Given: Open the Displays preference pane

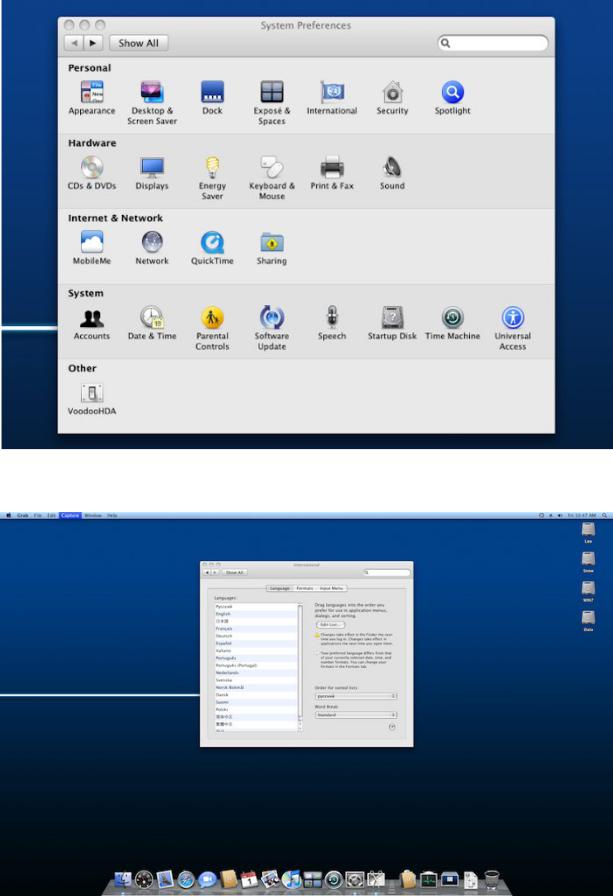Looking at the screenshot, I should [152, 173].
